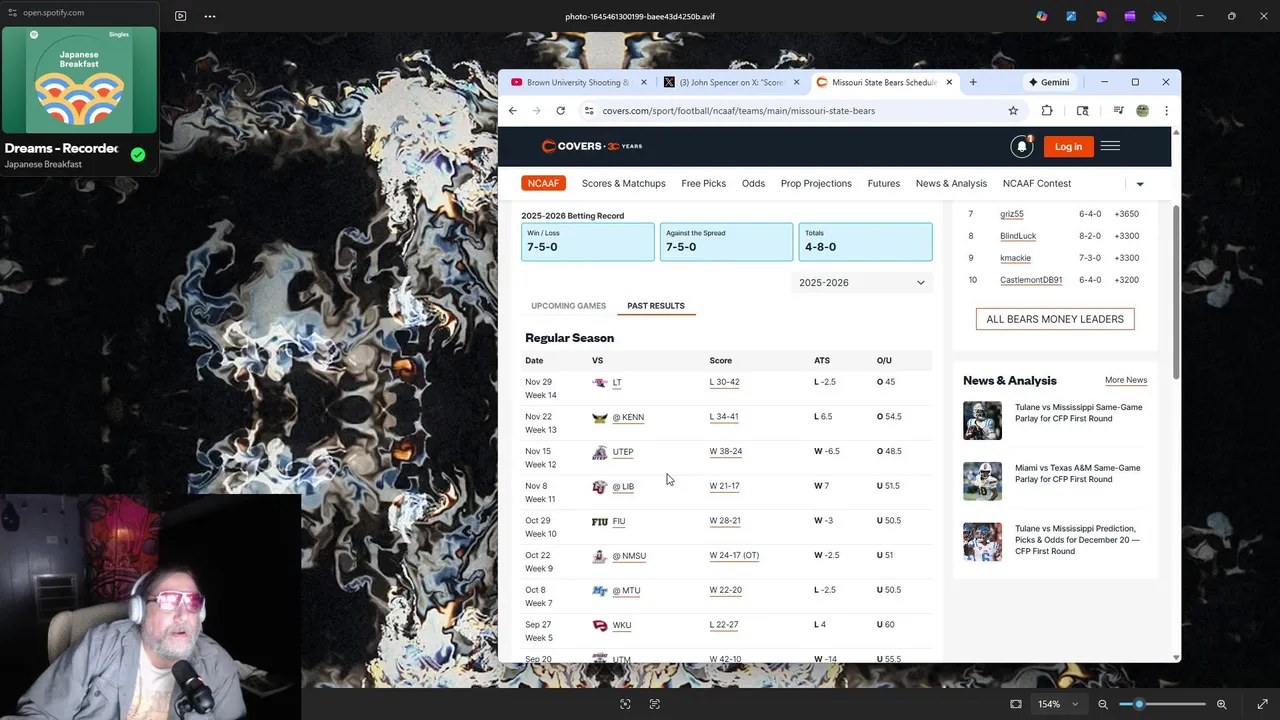Open the Chrome profile avatar
Image resolution: width=1280 pixels, height=720 pixels.
point(1142,111)
